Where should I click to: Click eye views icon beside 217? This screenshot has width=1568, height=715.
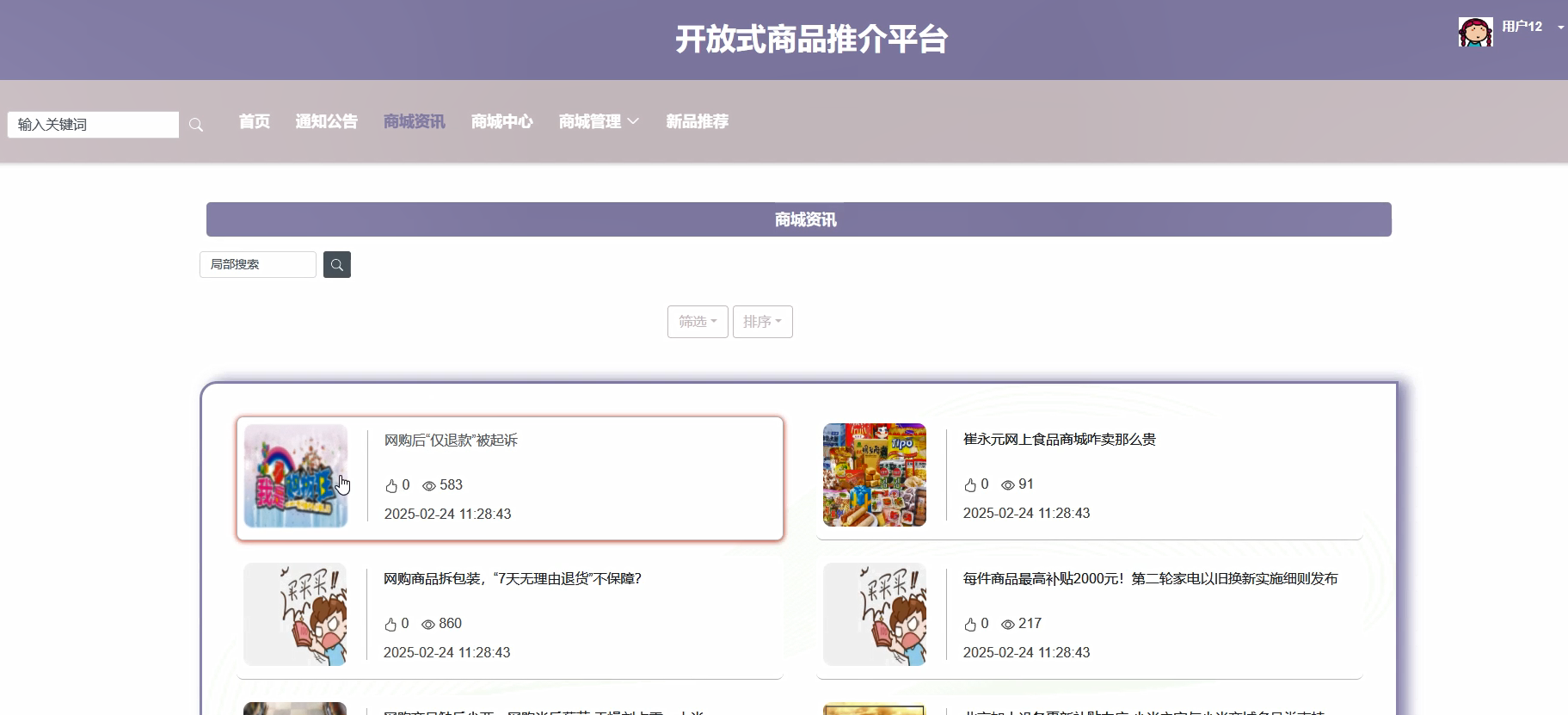[1008, 625]
